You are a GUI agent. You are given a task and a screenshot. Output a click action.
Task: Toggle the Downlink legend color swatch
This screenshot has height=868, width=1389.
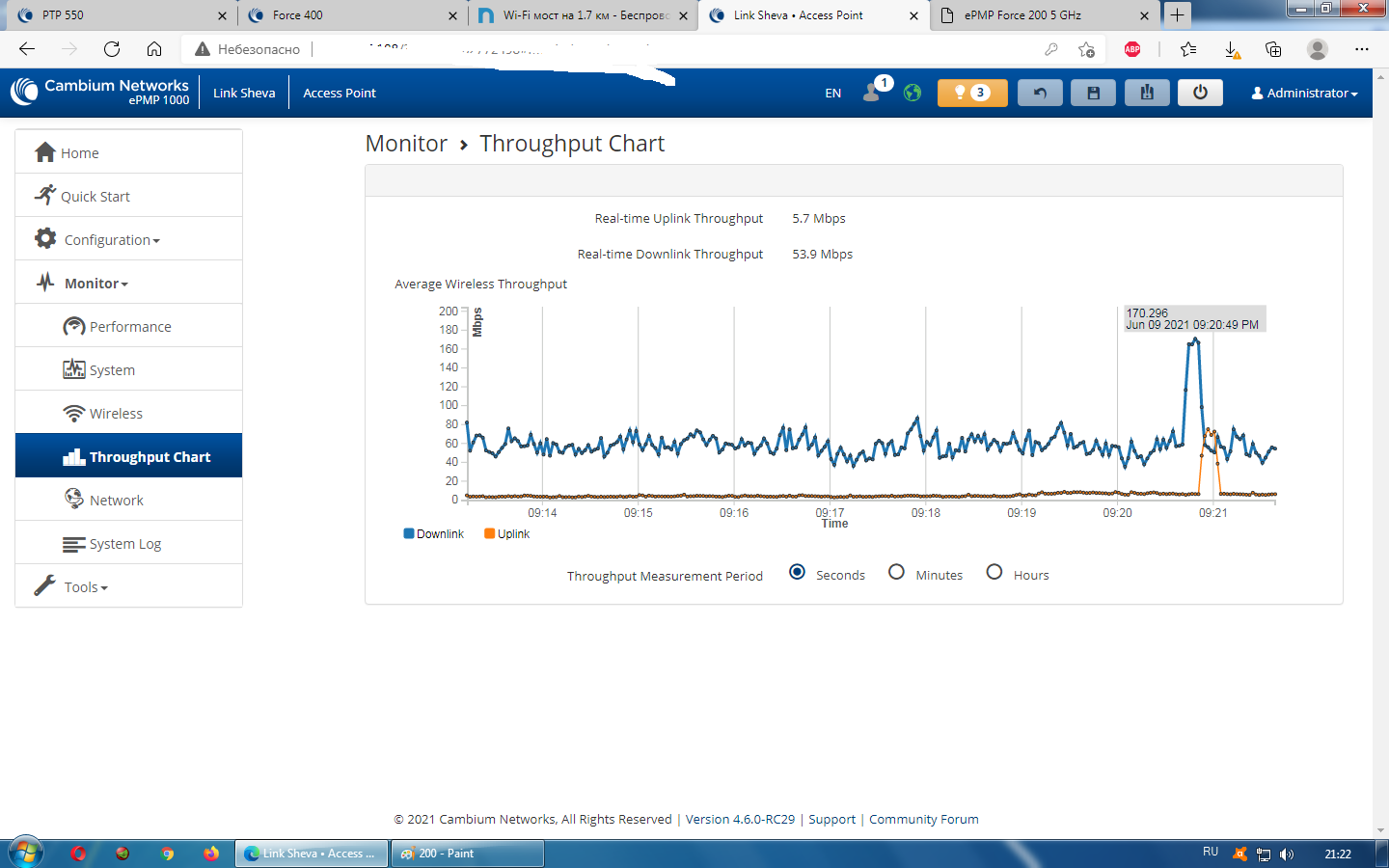click(409, 533)
